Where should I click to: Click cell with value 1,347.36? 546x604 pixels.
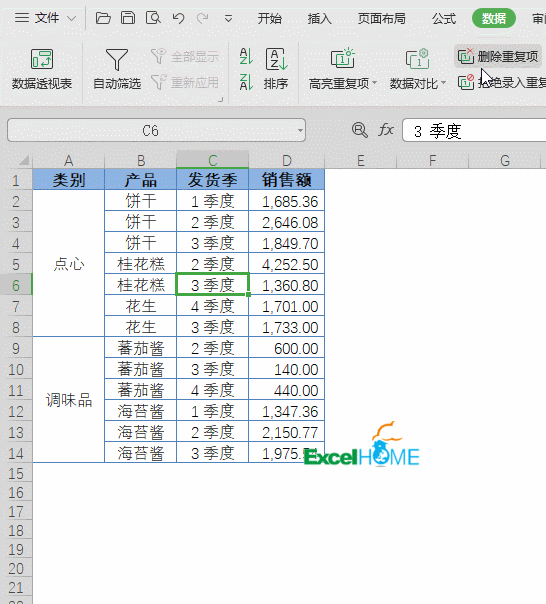[x=287, y=411]
